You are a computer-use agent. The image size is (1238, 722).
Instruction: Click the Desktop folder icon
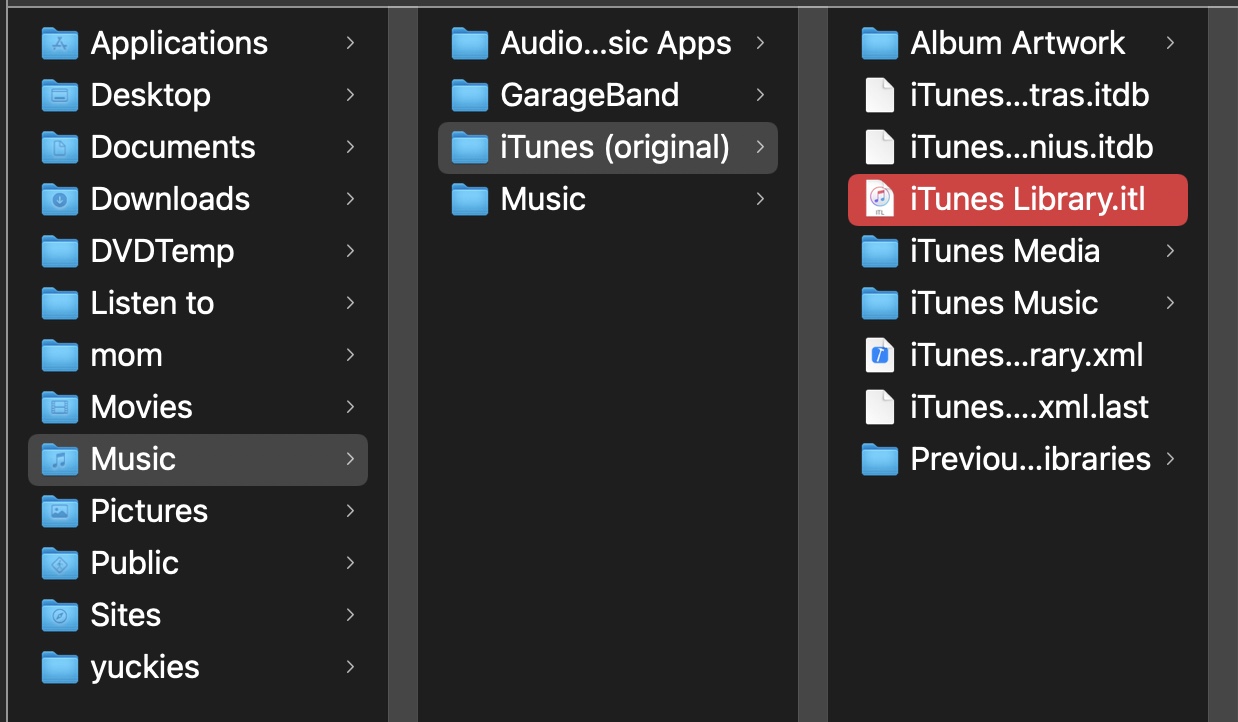pos(60,95)
